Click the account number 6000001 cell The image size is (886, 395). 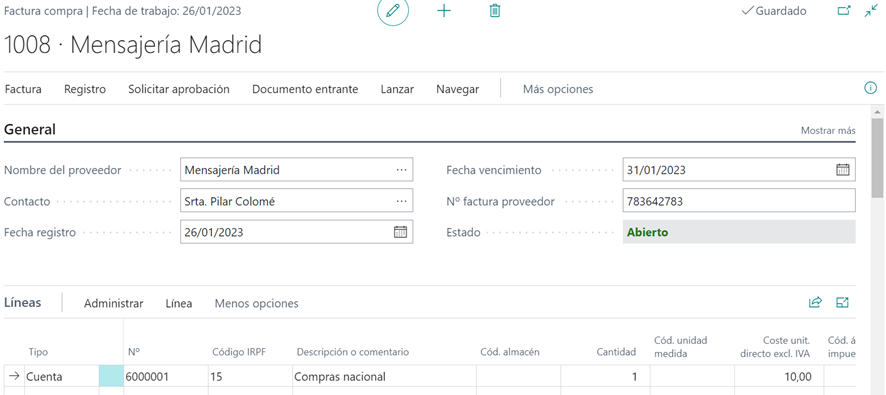tap(166, 376)
